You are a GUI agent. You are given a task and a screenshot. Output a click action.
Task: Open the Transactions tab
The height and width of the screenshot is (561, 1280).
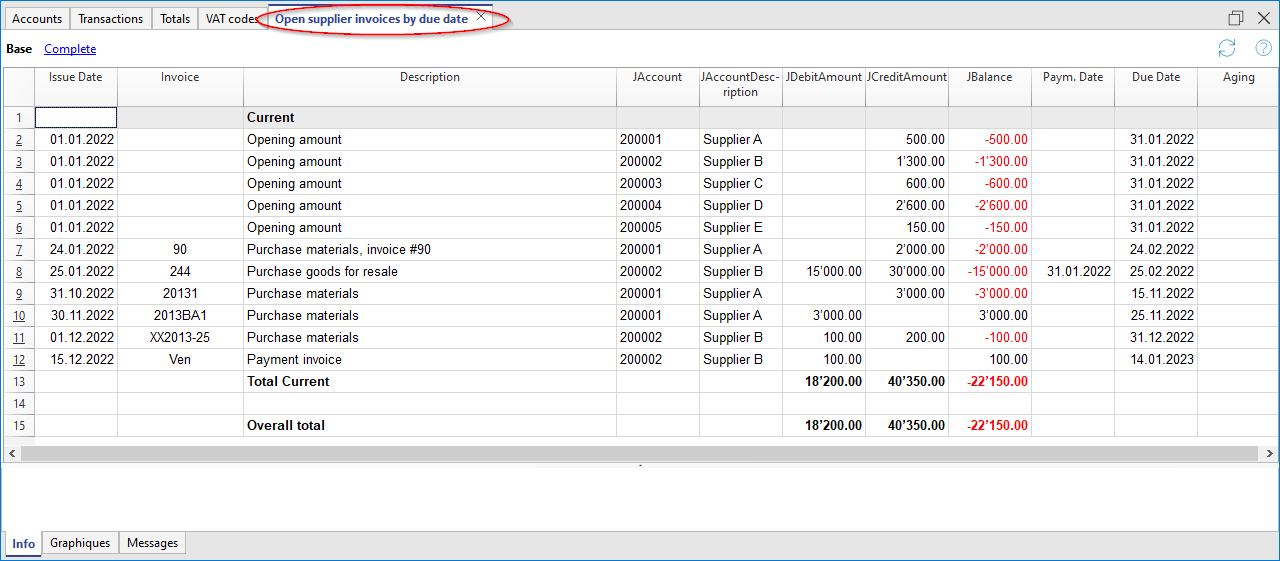point(110,19)
